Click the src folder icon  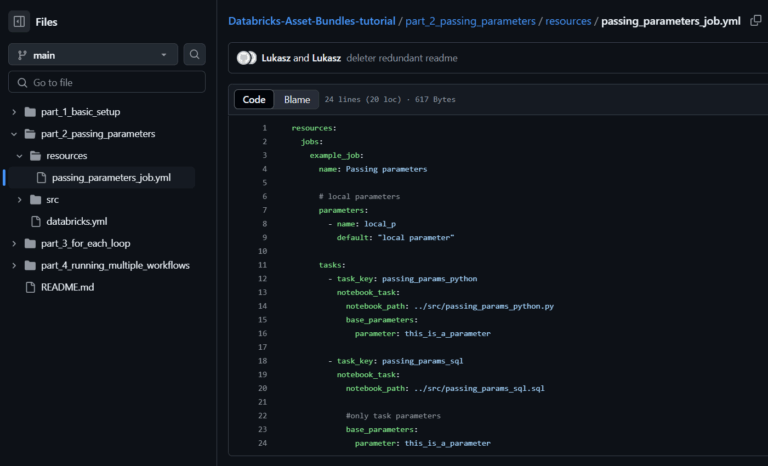tap(36, 199)
